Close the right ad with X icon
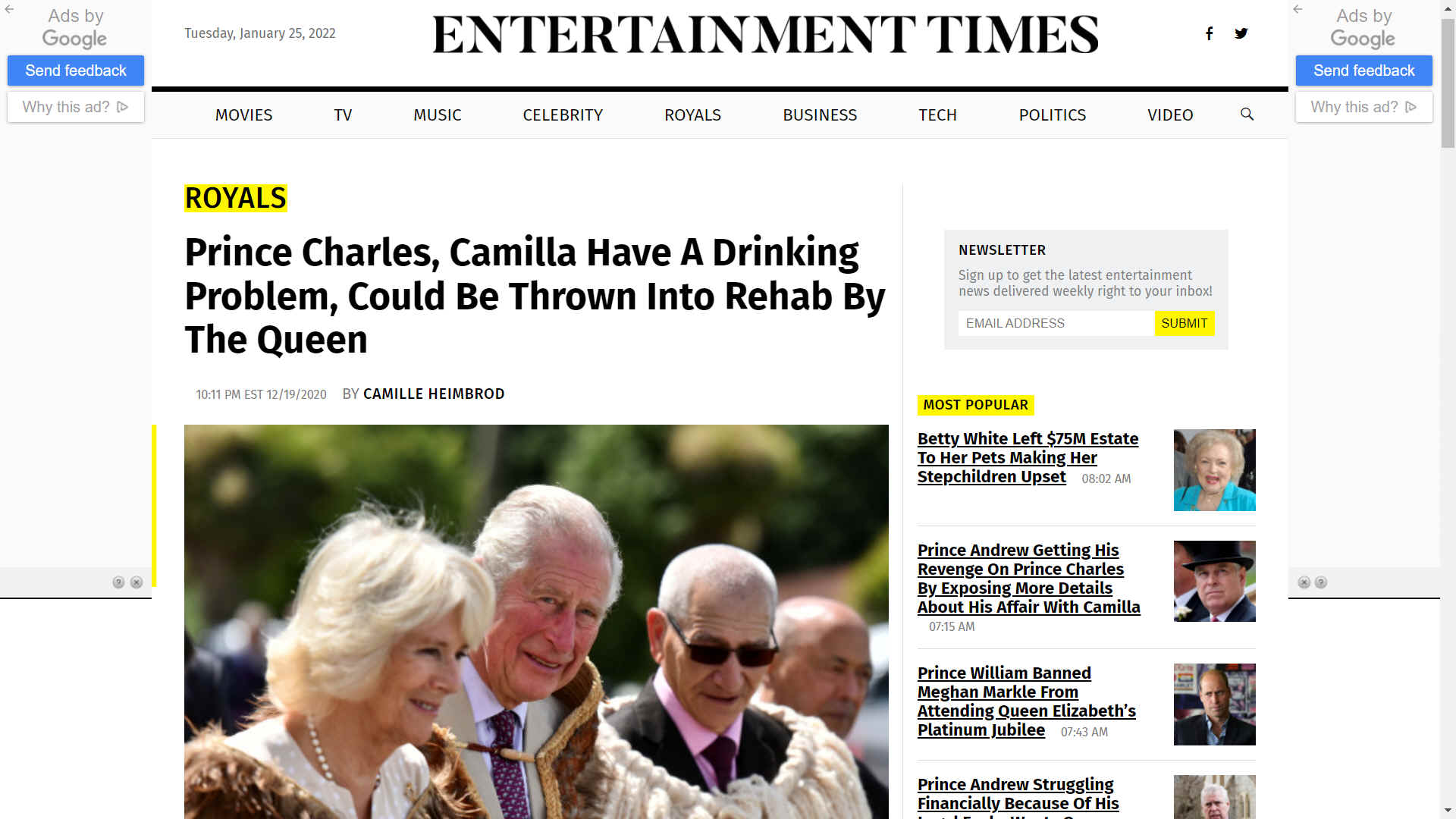 [x=1304, y=582]
